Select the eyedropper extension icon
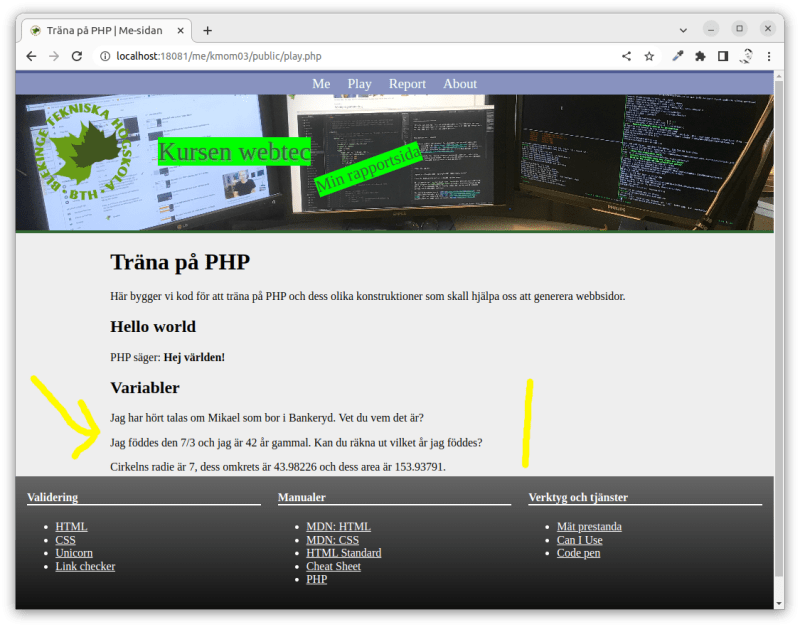 coord(679,56)
